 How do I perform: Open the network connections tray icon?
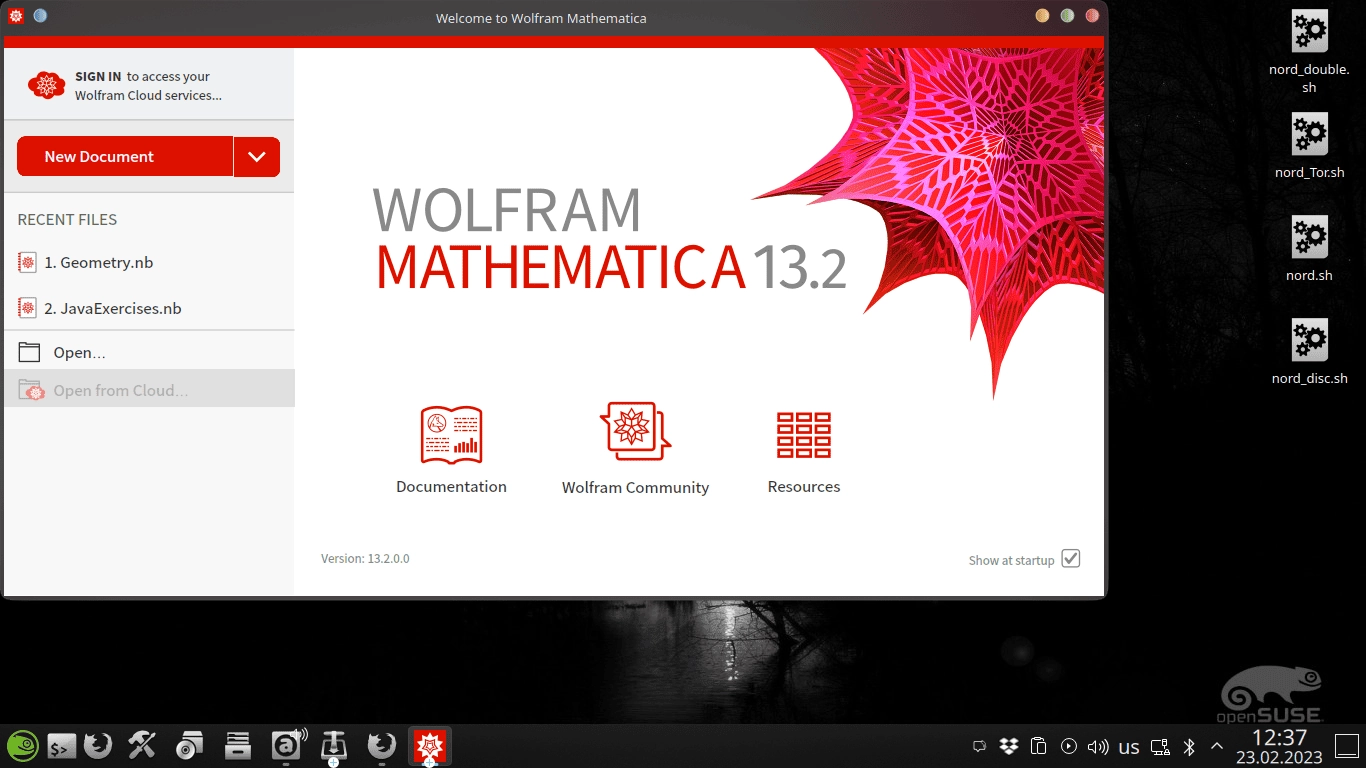1160,746
